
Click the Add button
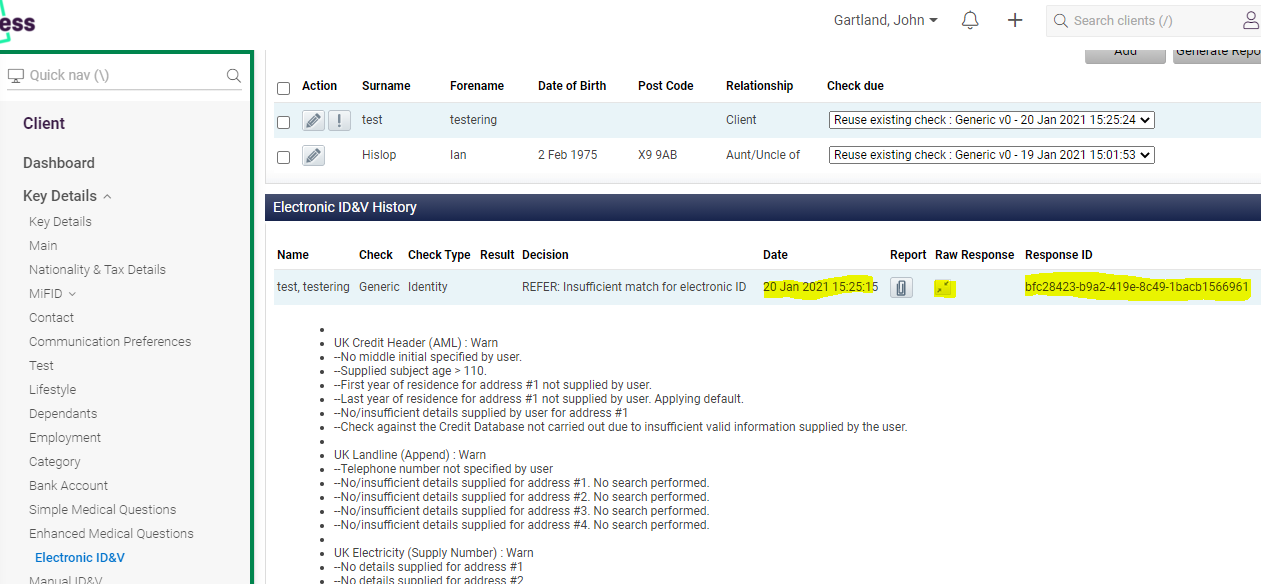[1124, 51]
